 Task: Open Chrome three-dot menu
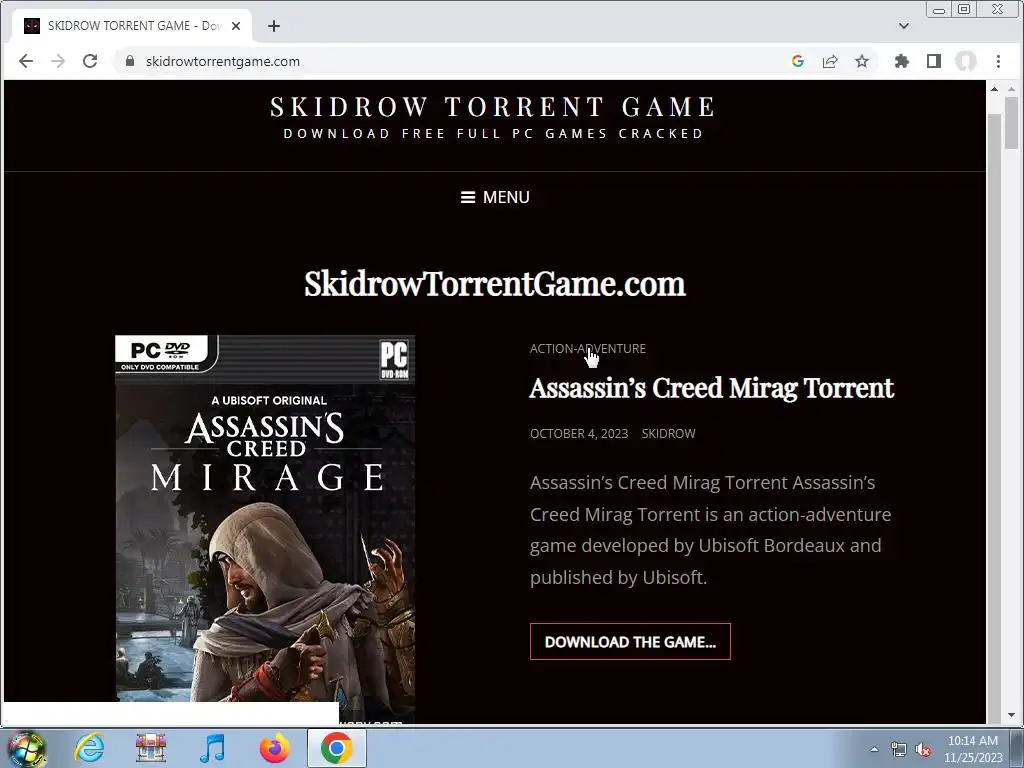click(x=999, y=61)
